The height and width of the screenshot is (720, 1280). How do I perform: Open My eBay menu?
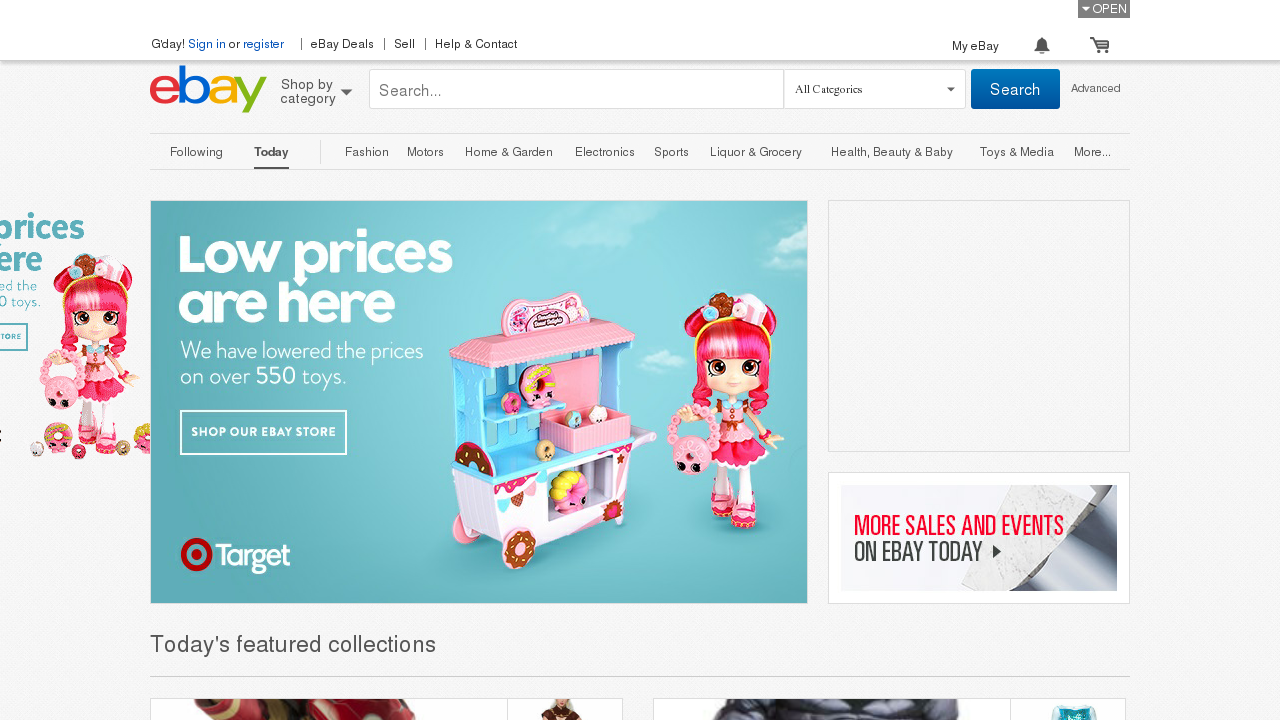coord(975,46)
